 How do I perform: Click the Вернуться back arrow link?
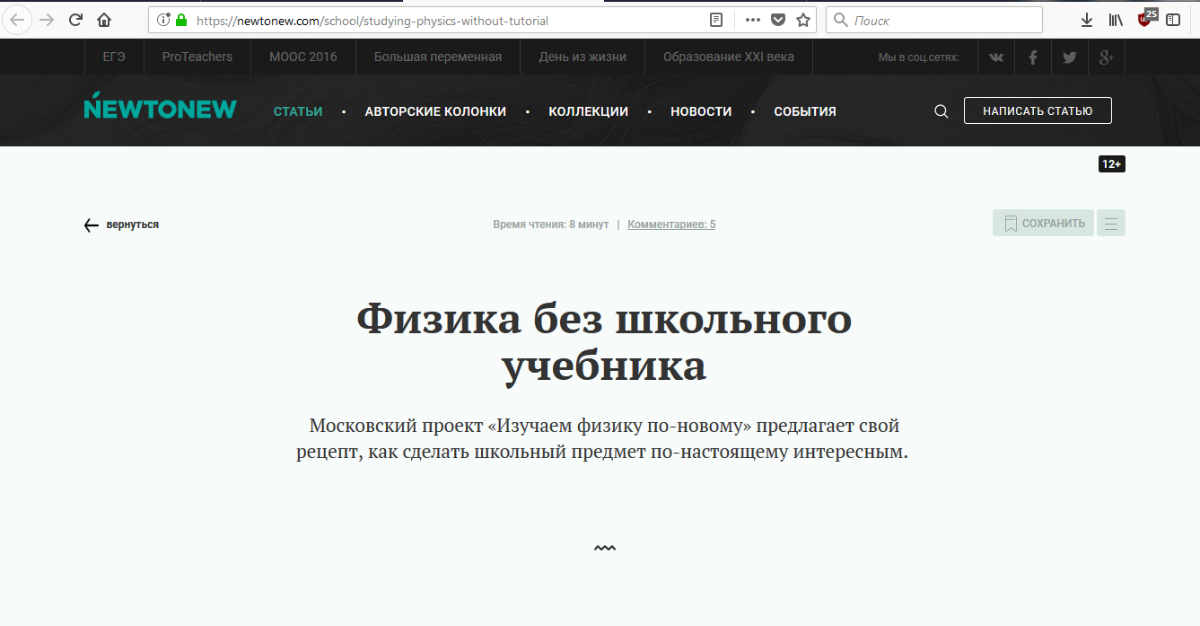(121, 225)
